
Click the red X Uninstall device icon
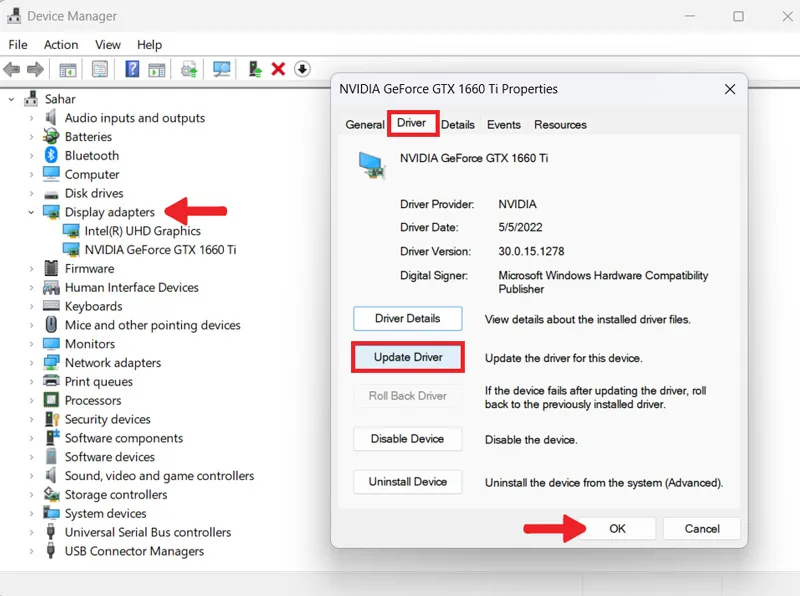tap(278, 69)
